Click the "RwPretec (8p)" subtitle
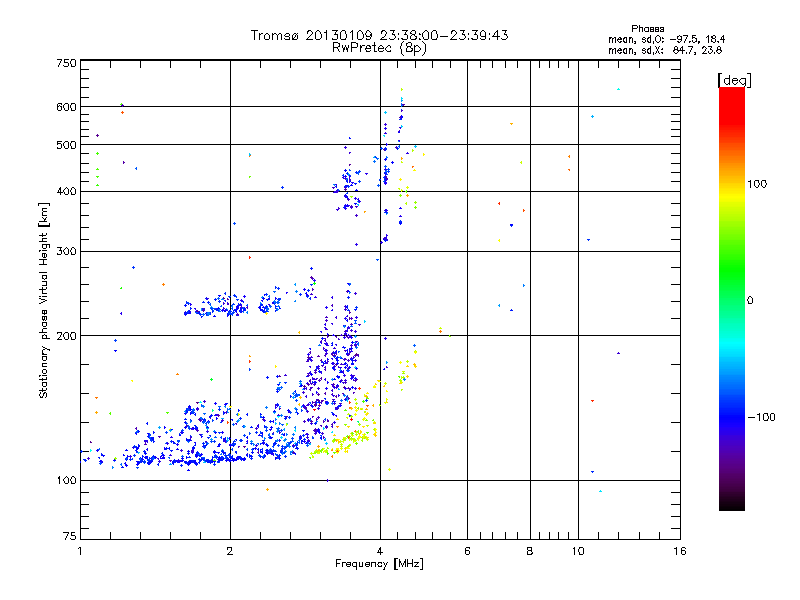Viewport: 800px width, 600px height. click(379, 48)
